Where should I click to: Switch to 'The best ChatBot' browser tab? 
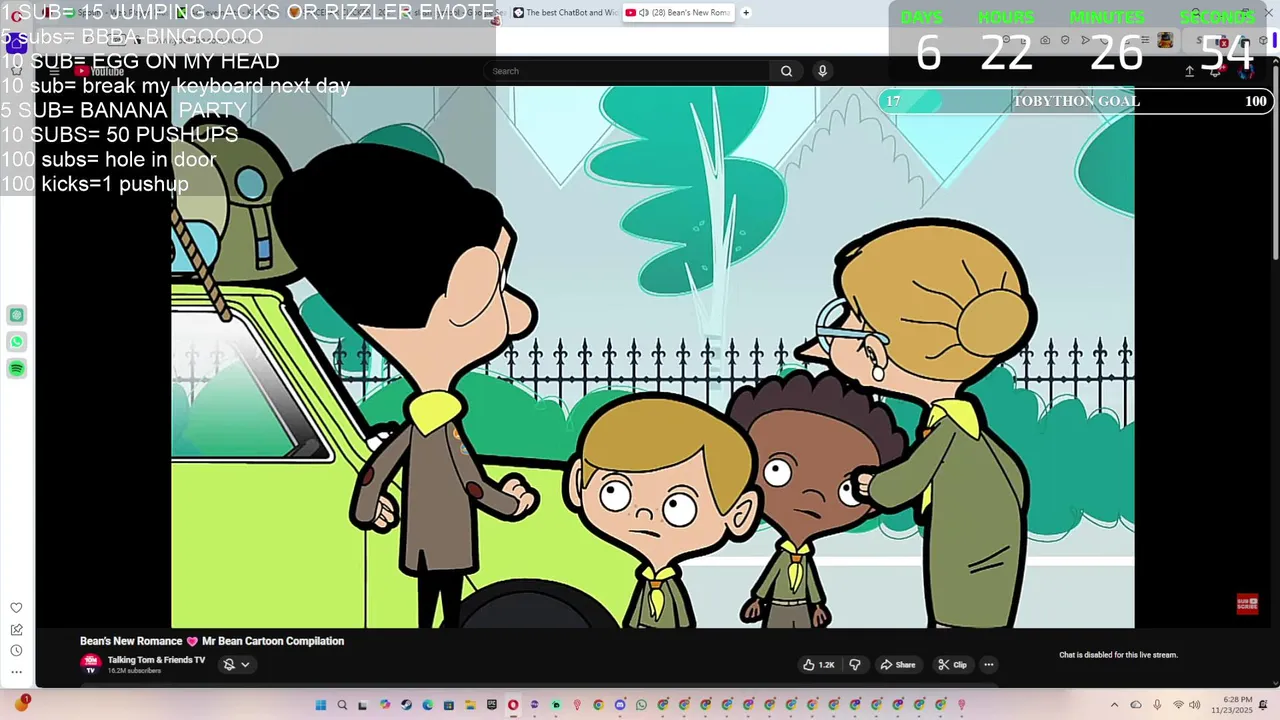point(564,13)
